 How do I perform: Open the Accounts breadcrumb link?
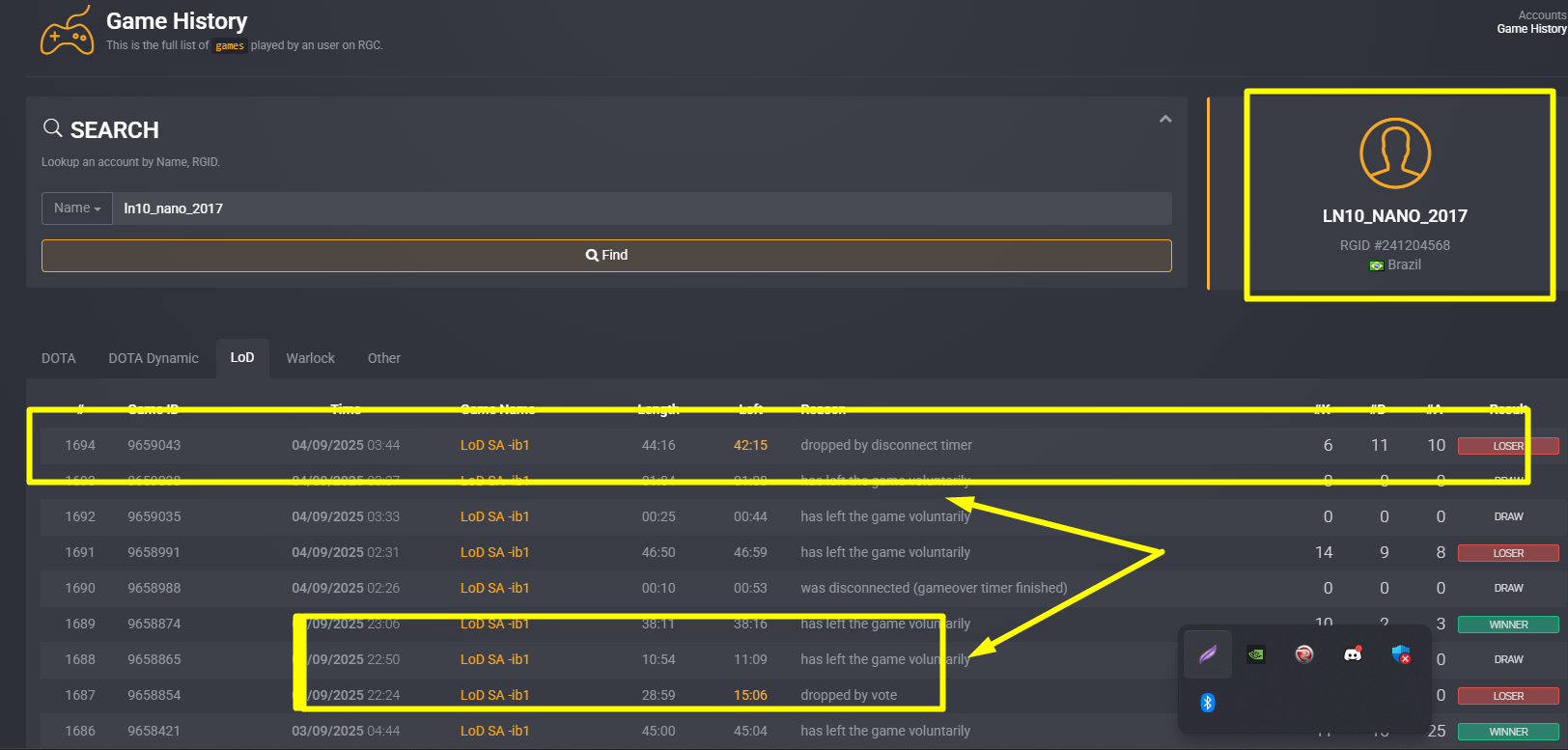[1542, 15]
